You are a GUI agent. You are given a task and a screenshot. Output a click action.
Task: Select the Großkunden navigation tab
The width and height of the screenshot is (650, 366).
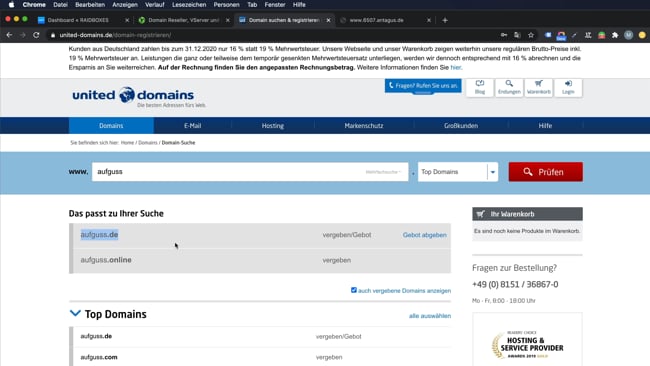tap(461, 126)
